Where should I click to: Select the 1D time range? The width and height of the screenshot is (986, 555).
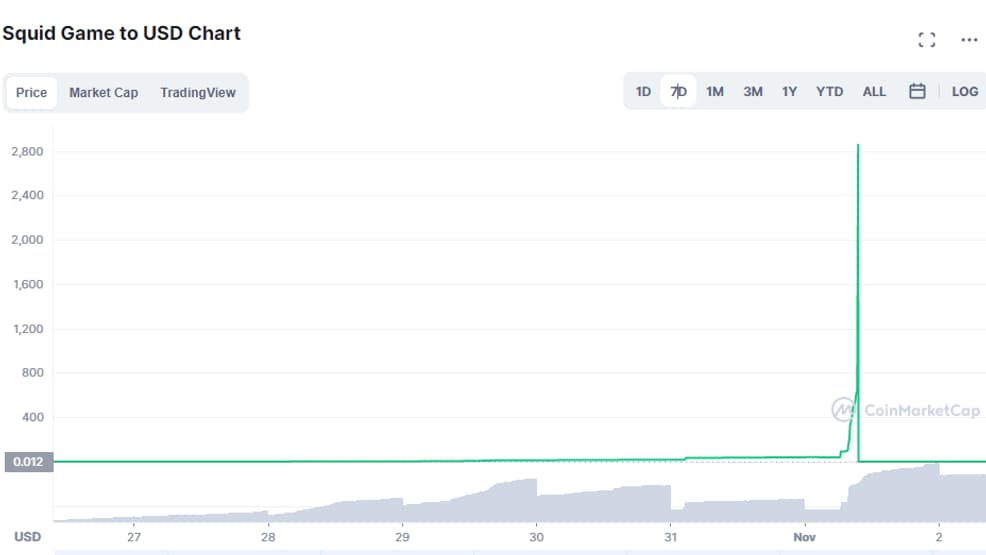pos(643,92)
